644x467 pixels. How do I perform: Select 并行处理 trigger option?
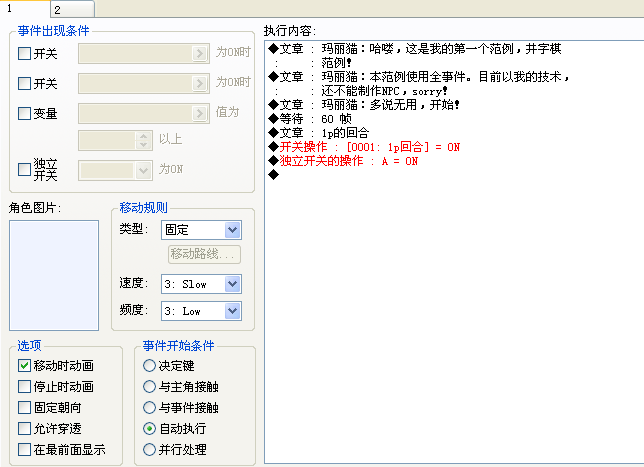(149, 449)
